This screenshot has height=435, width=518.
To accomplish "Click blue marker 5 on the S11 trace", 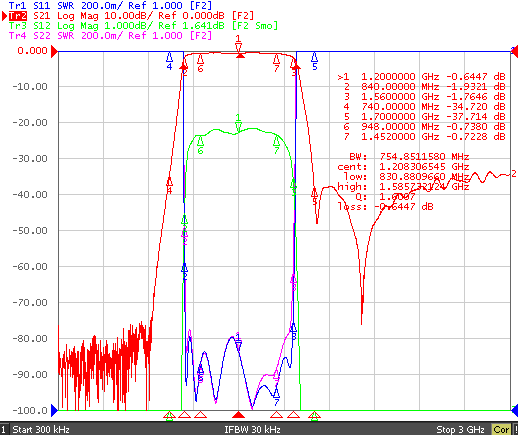I will click(x=314, y=61).
